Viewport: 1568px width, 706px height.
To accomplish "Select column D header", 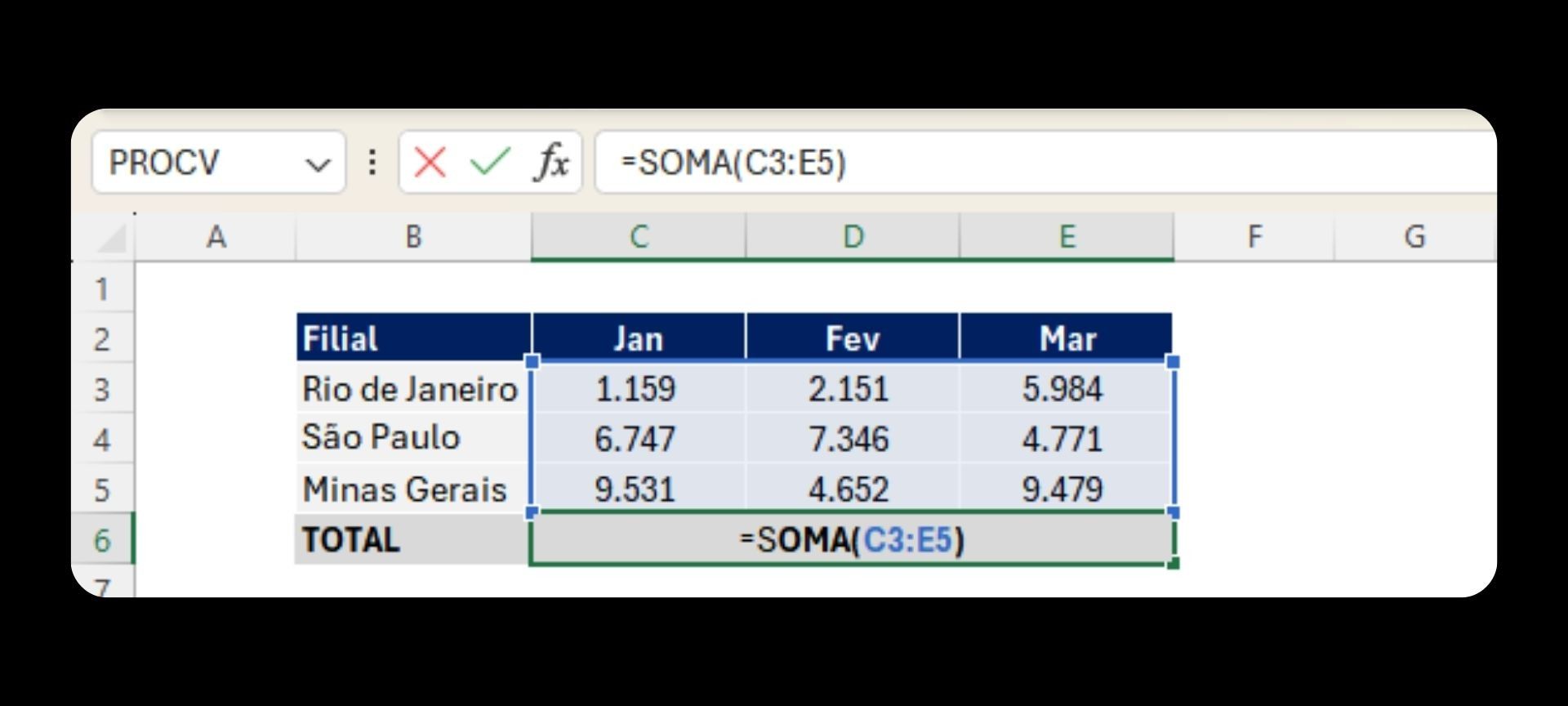I will (853, 237).
